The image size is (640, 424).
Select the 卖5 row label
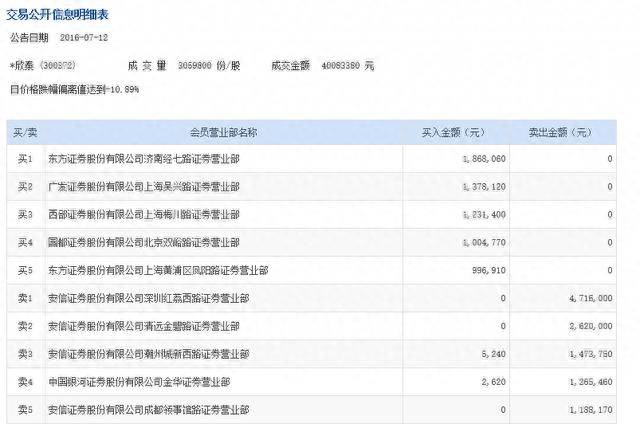click(25, 410)
